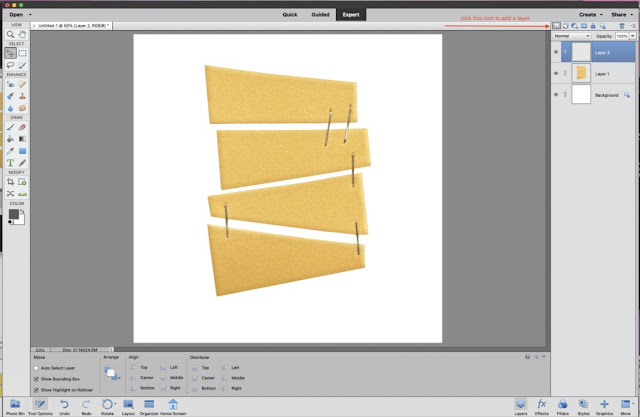
Task: Select the Quick Selection tool
Action: tap(22, 65)
